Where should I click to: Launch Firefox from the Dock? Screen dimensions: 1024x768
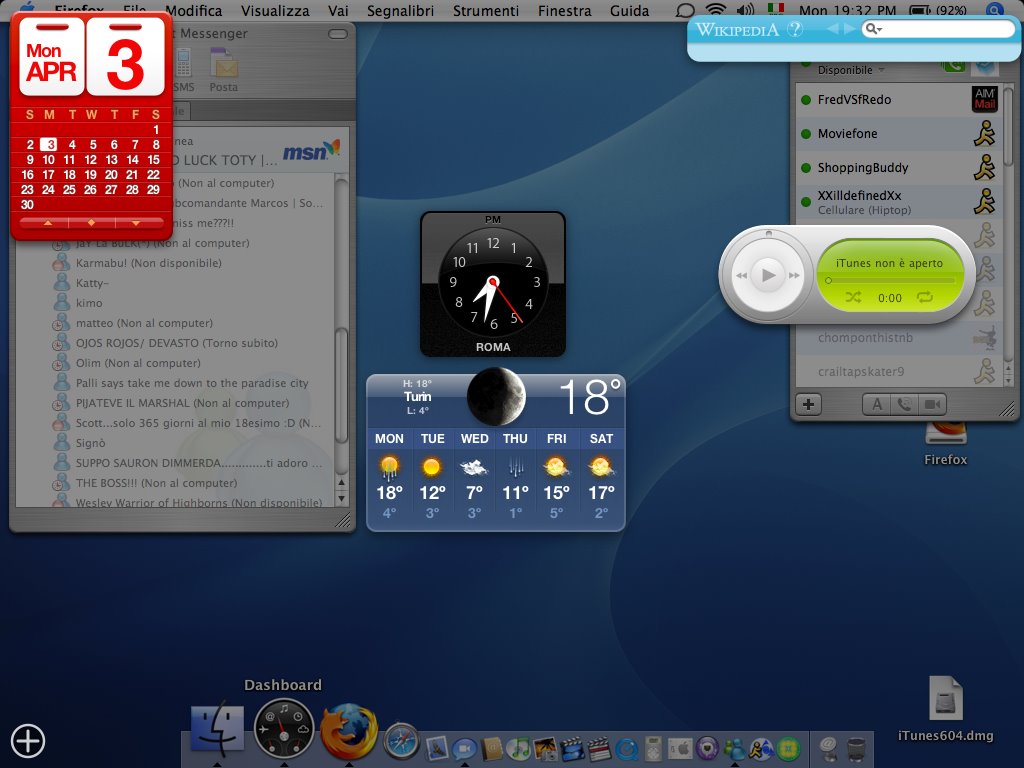[x=349, y=730]
